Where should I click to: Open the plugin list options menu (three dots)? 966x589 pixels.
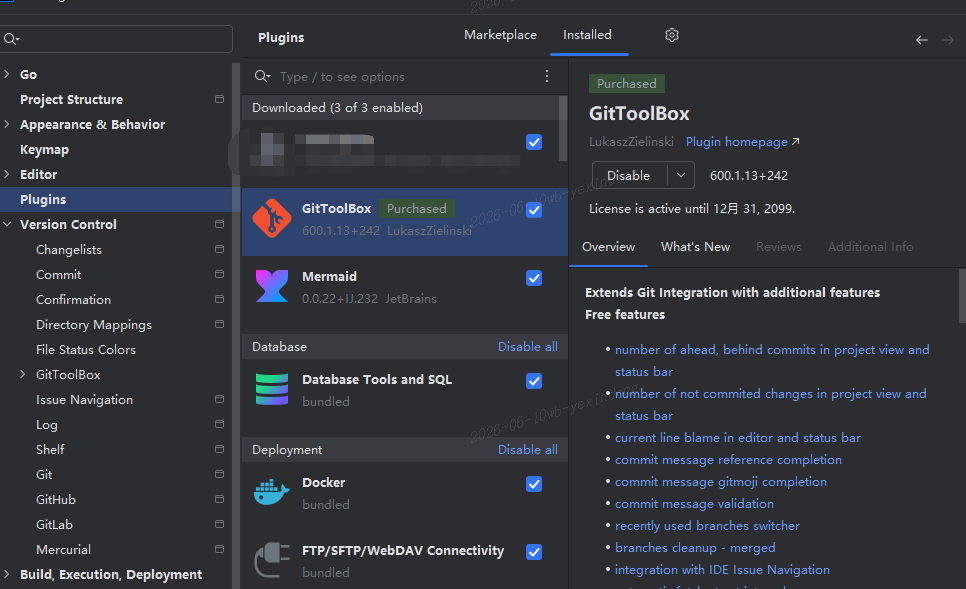coord(546,76)
